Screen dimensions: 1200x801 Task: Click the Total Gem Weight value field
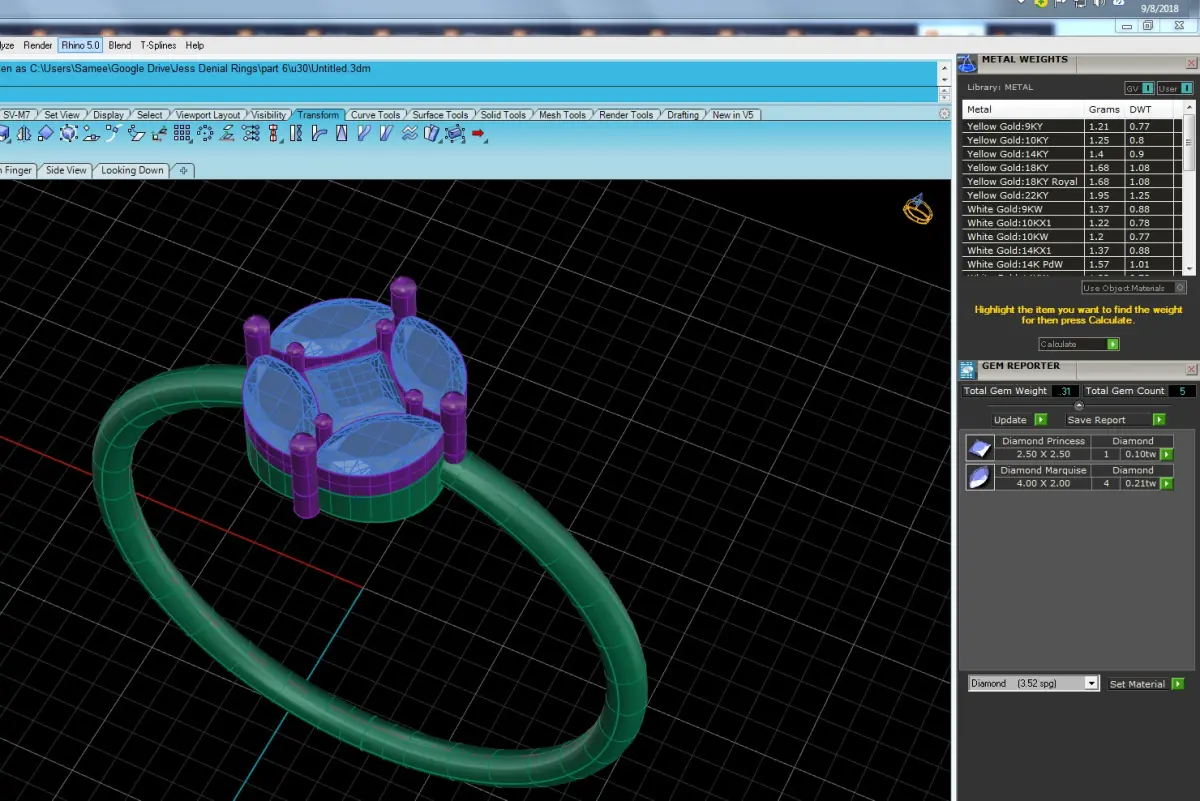[1064, 391]
